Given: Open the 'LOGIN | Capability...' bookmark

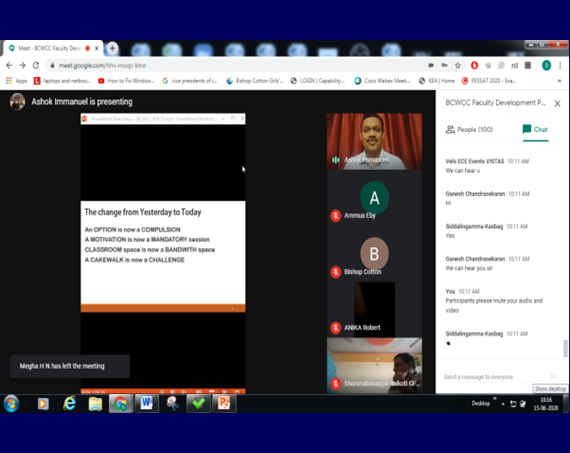Looking at the screenshot, I should (x=318, y=81).
